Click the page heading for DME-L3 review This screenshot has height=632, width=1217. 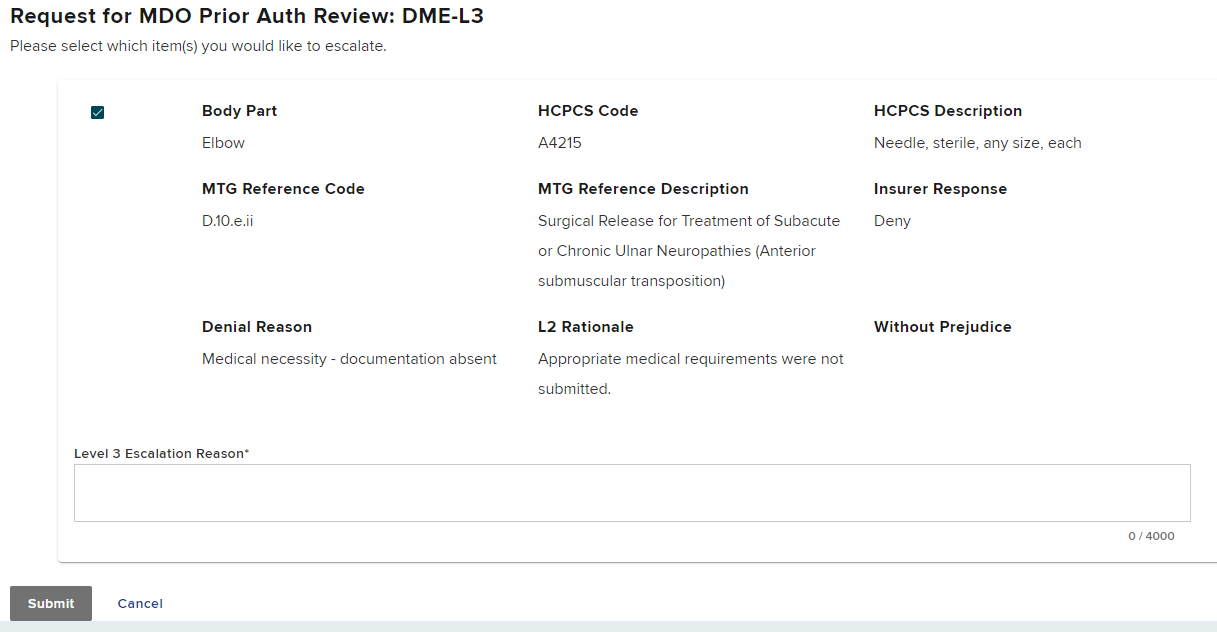click(247, 17)
